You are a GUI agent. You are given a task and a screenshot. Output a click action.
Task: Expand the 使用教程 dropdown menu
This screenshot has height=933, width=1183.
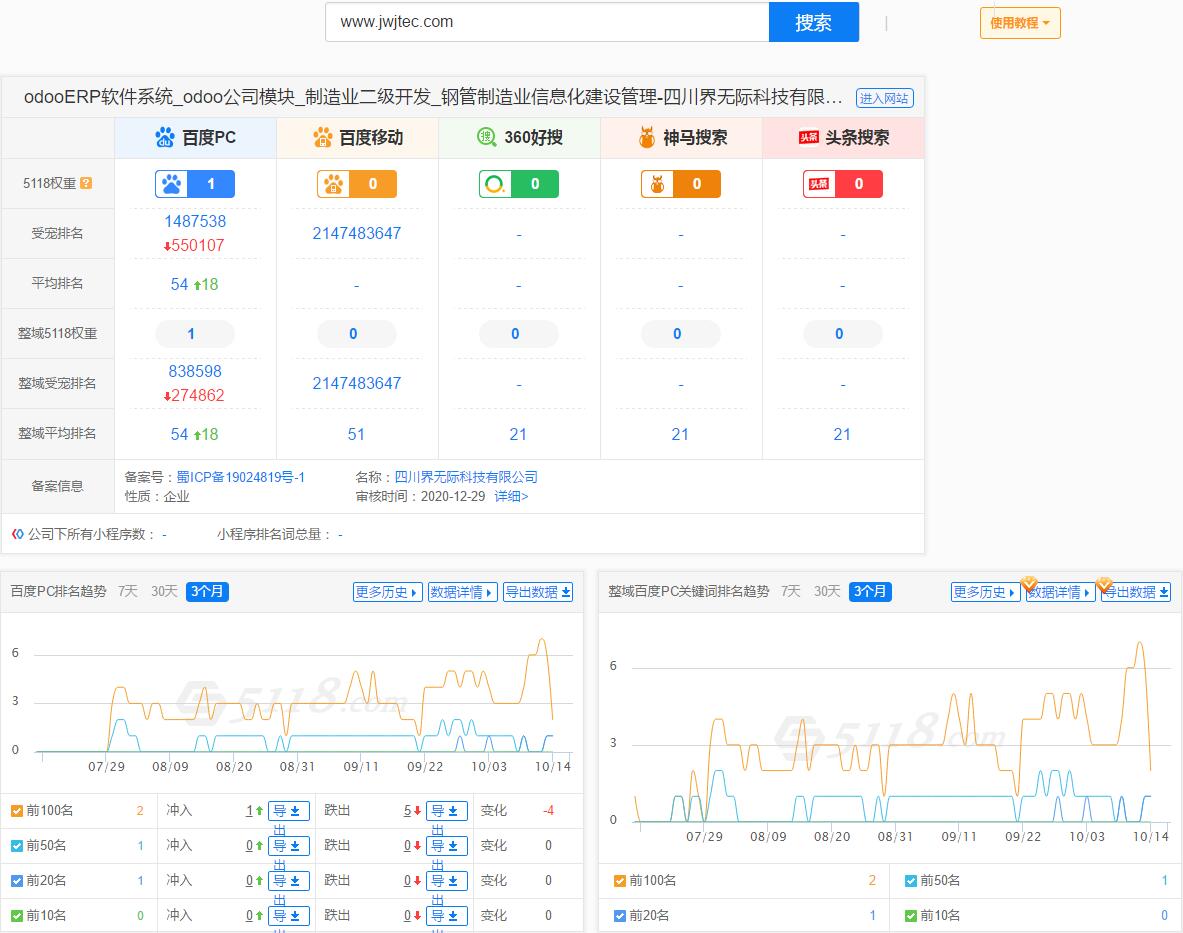(x=1019, y=22)
